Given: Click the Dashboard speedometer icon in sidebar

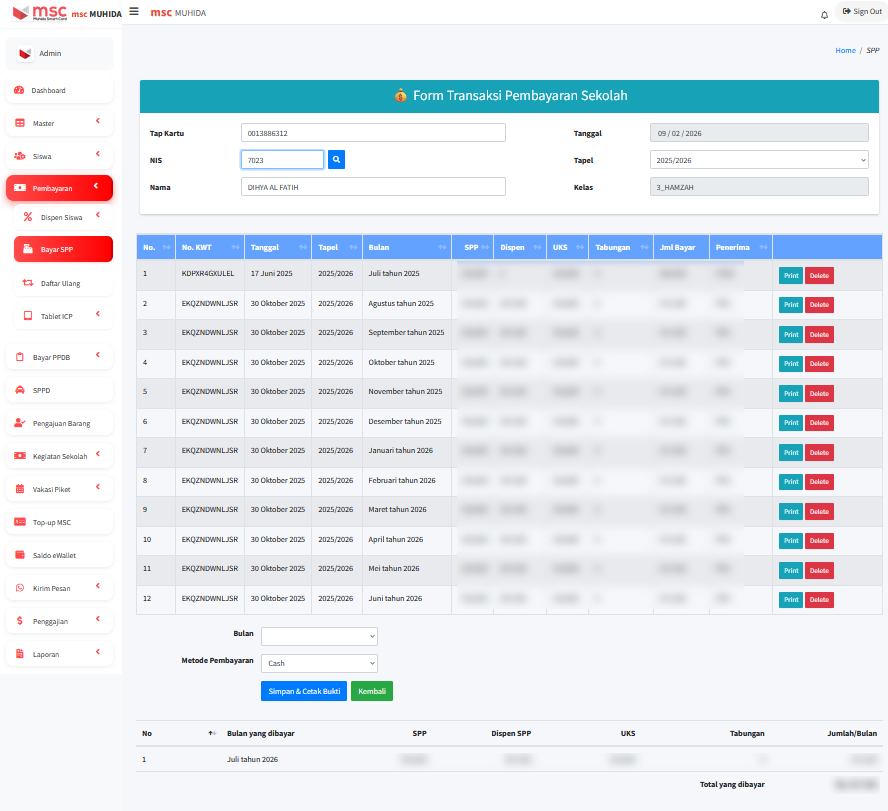Looking at the screenshot, I should pos(19,91).
